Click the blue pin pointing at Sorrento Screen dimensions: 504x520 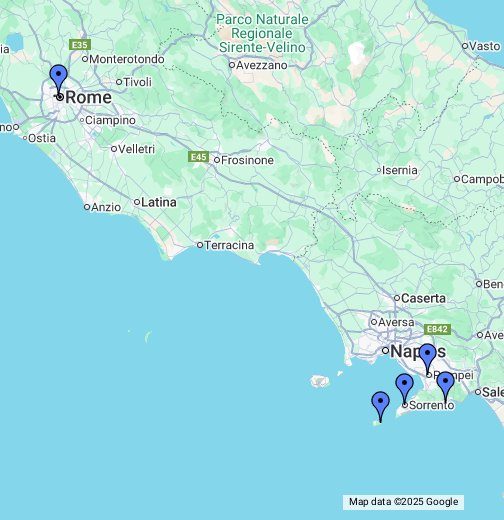point(404,387)
